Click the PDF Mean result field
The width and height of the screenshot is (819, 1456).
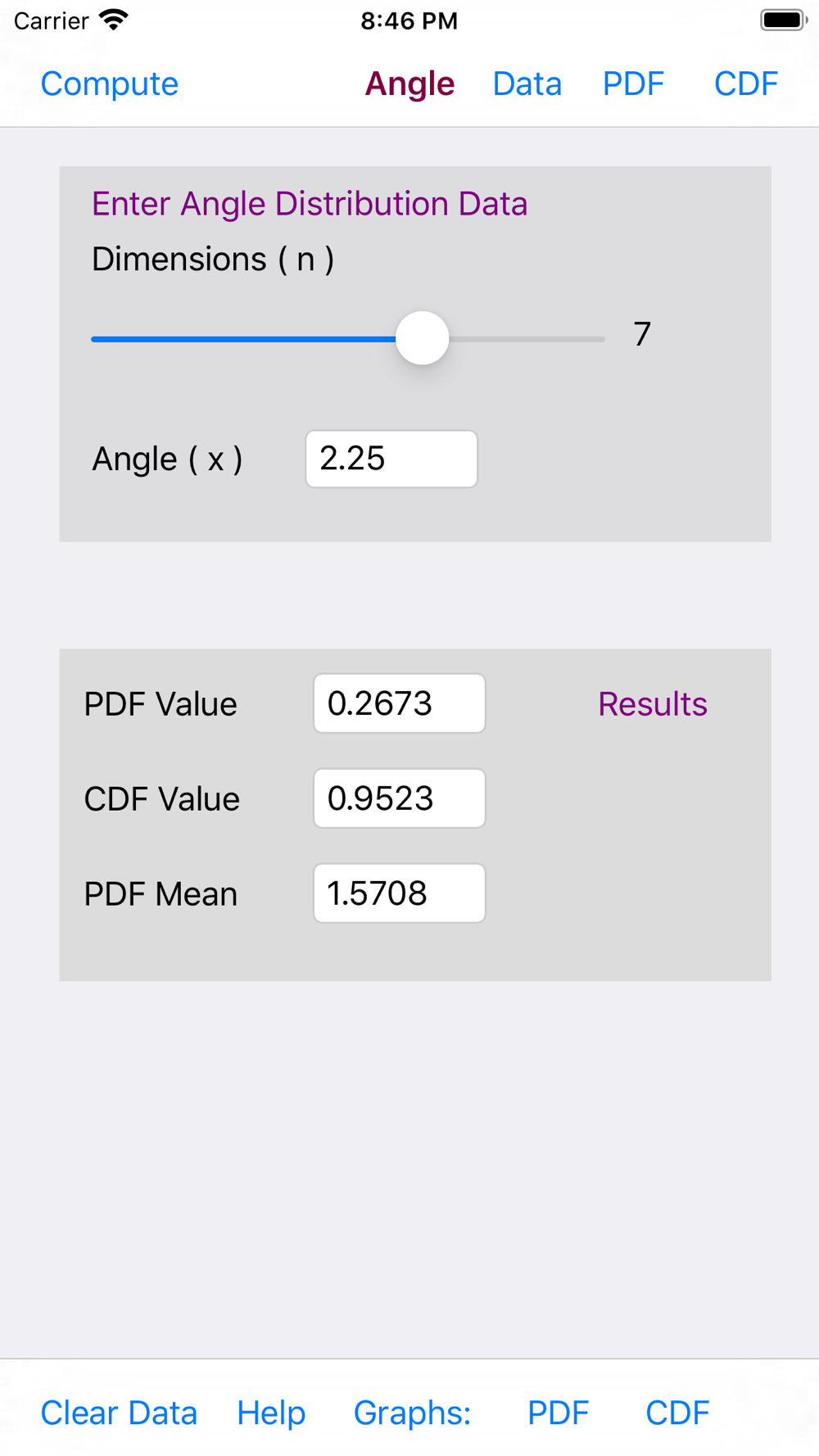pos(400,893)
